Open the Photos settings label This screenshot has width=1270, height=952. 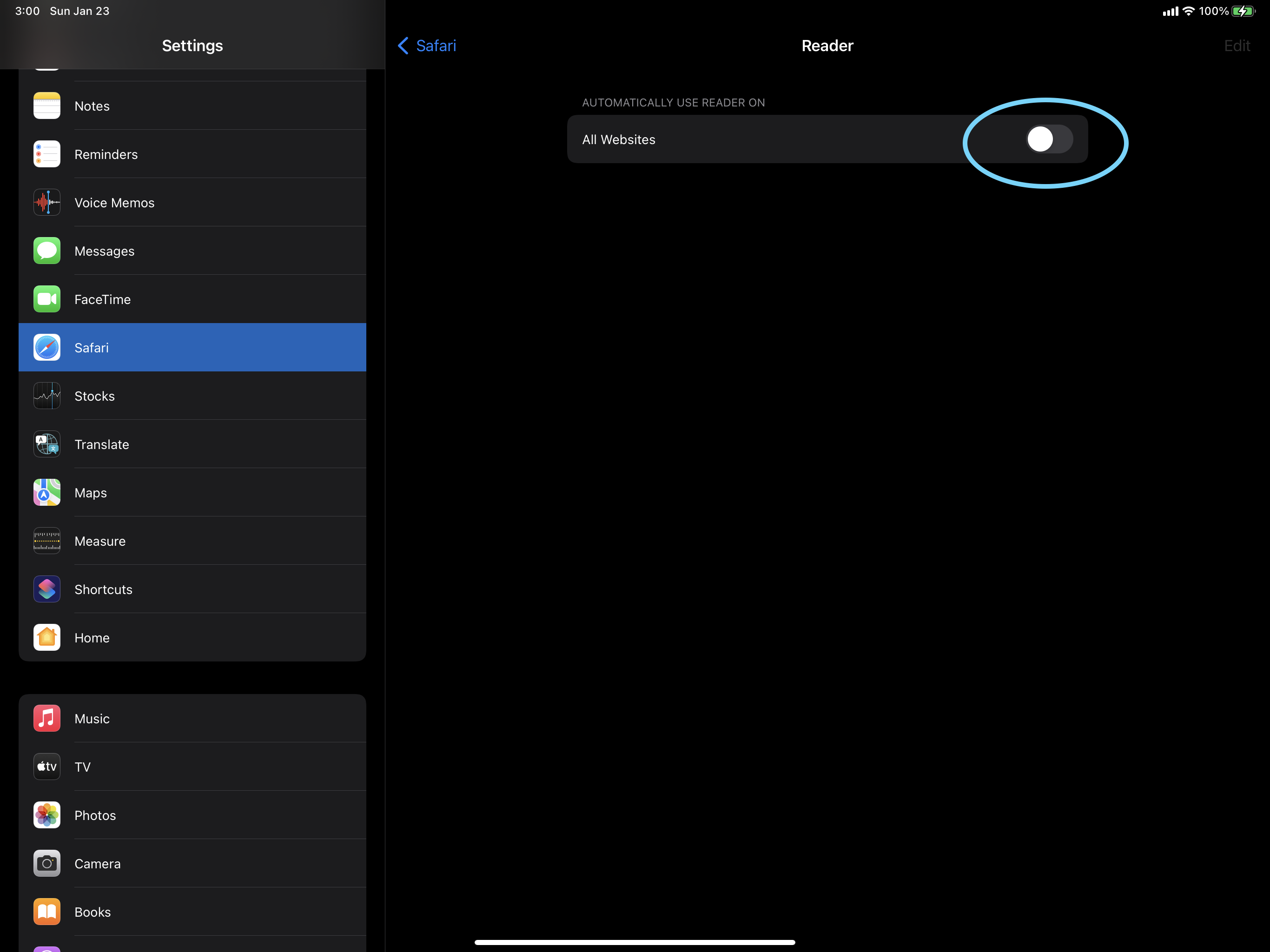pyautogui.click(x=95, y=815)
